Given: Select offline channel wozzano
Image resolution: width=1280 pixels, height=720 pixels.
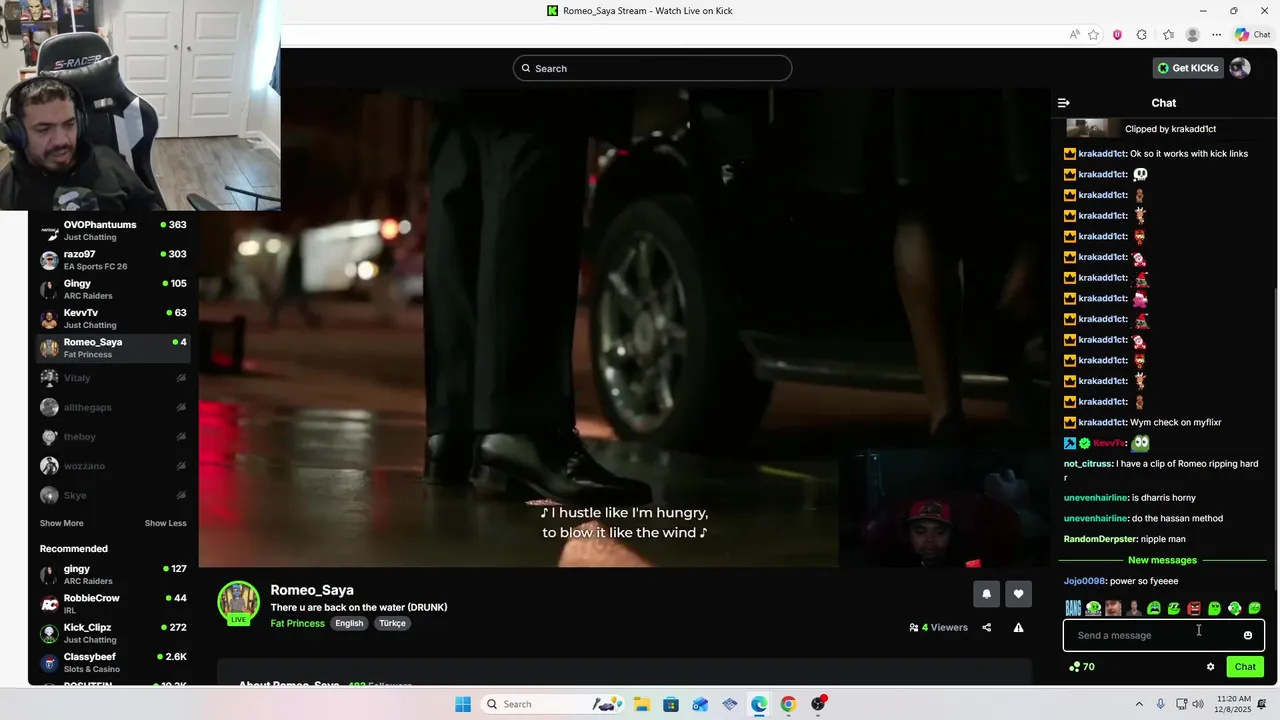Looking at the screenshot, I should [x=113, y=466].
